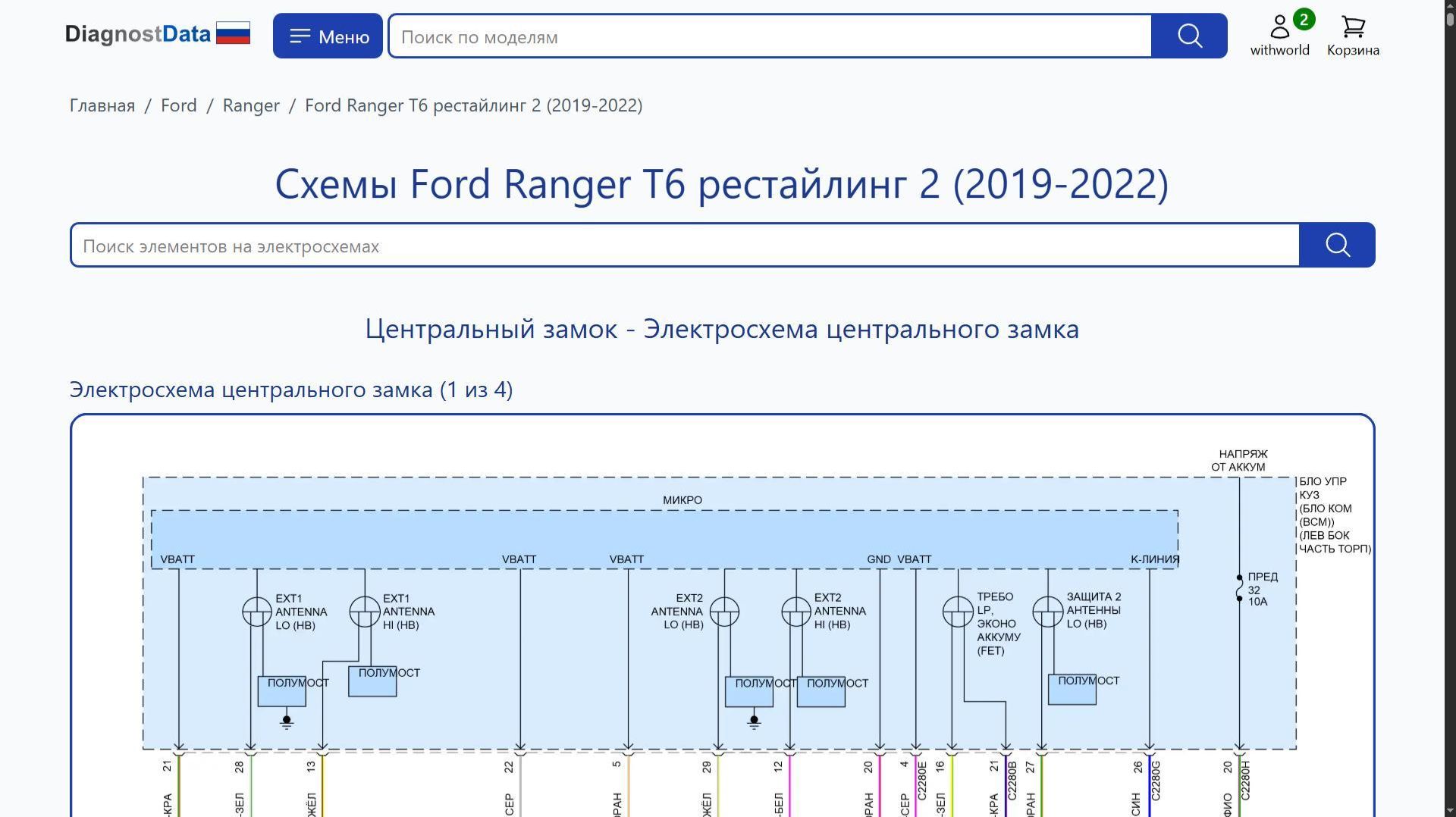The height and width of the screenshot is (817, 1456).
Task: Click the page vertical scrollbar
Action: 1450,409
